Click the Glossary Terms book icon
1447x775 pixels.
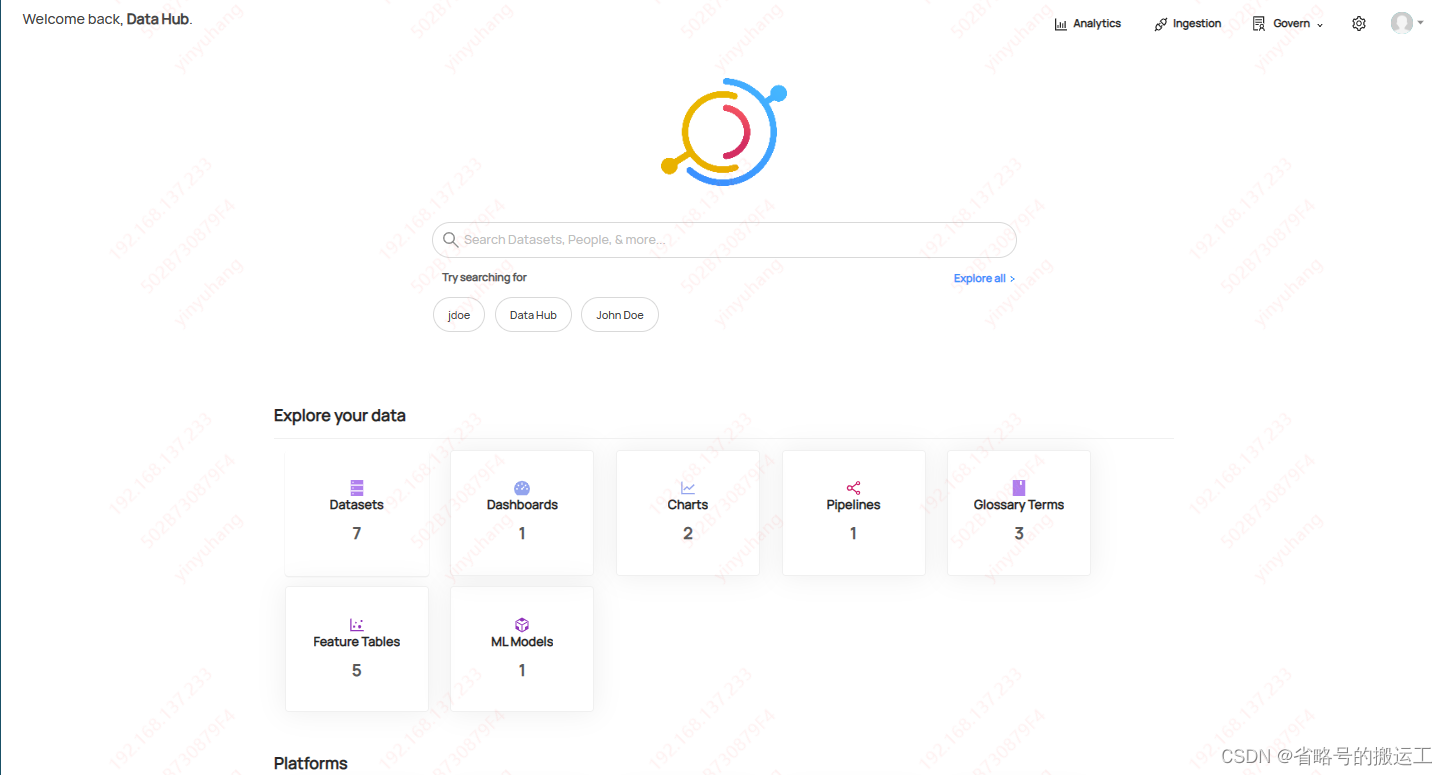click(1019, 488)
